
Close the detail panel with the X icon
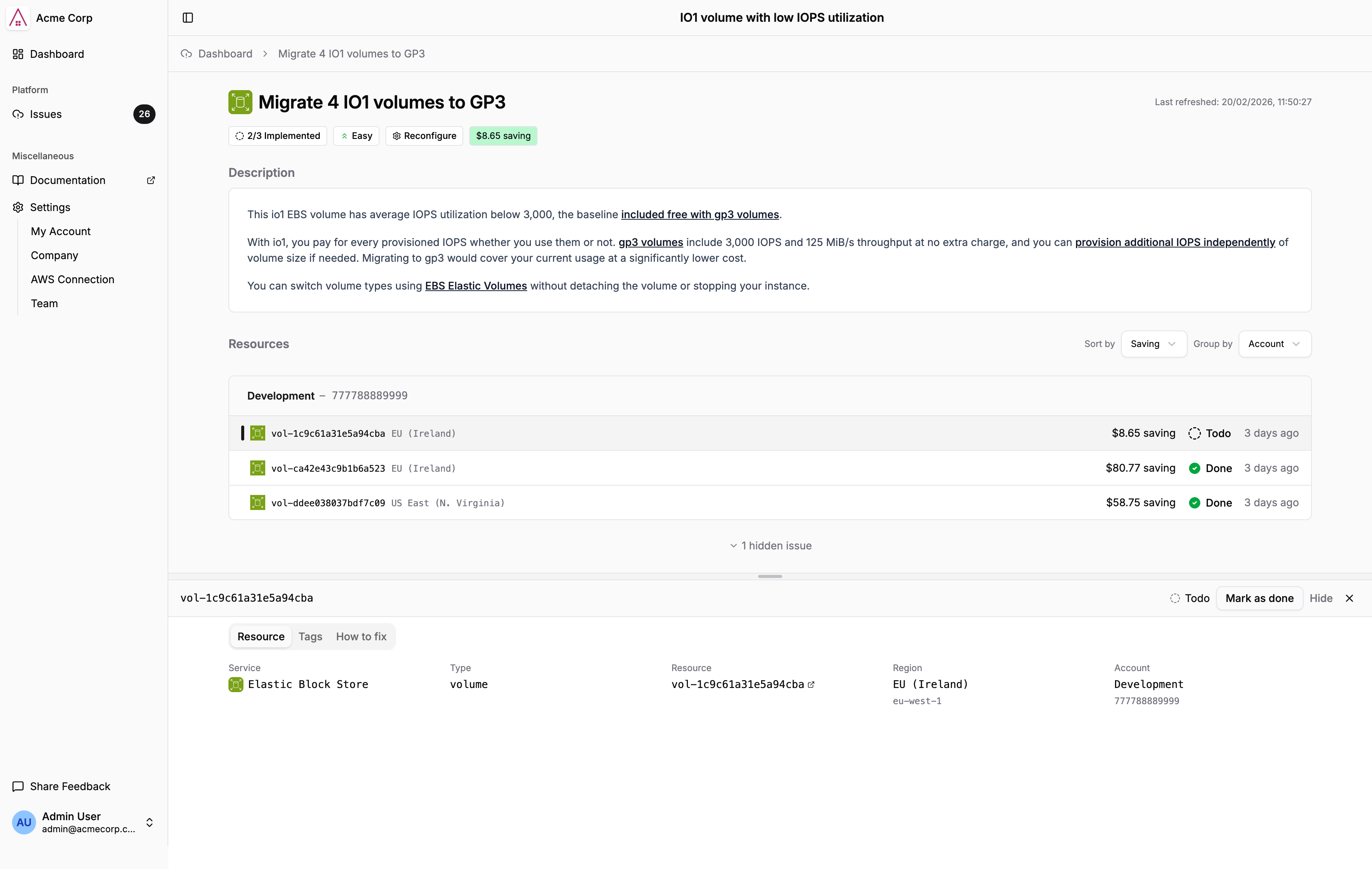click(x=1349, y=598)
